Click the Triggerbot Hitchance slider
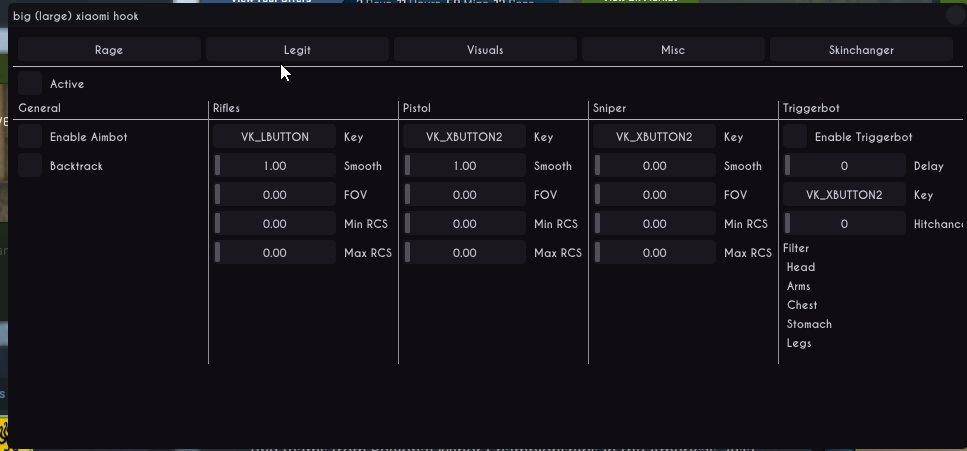 [844, 223]
